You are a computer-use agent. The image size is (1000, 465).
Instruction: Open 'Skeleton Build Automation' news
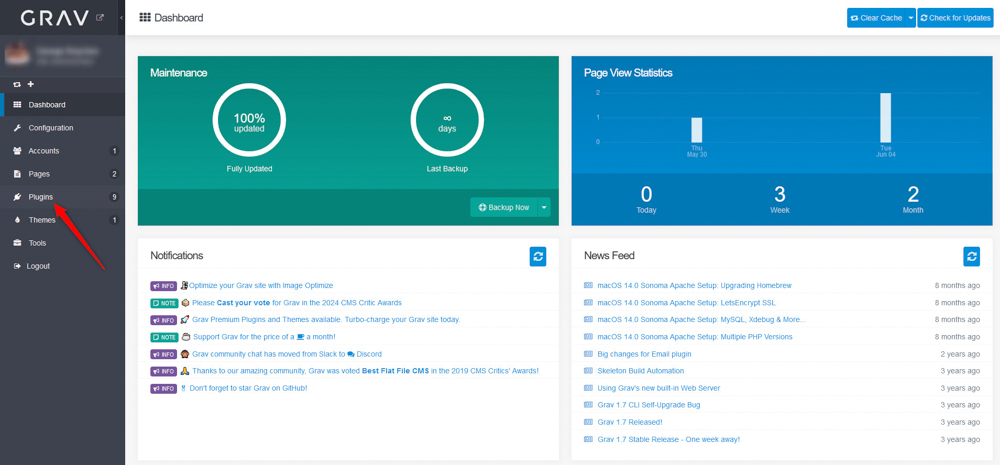coord(640,371)
